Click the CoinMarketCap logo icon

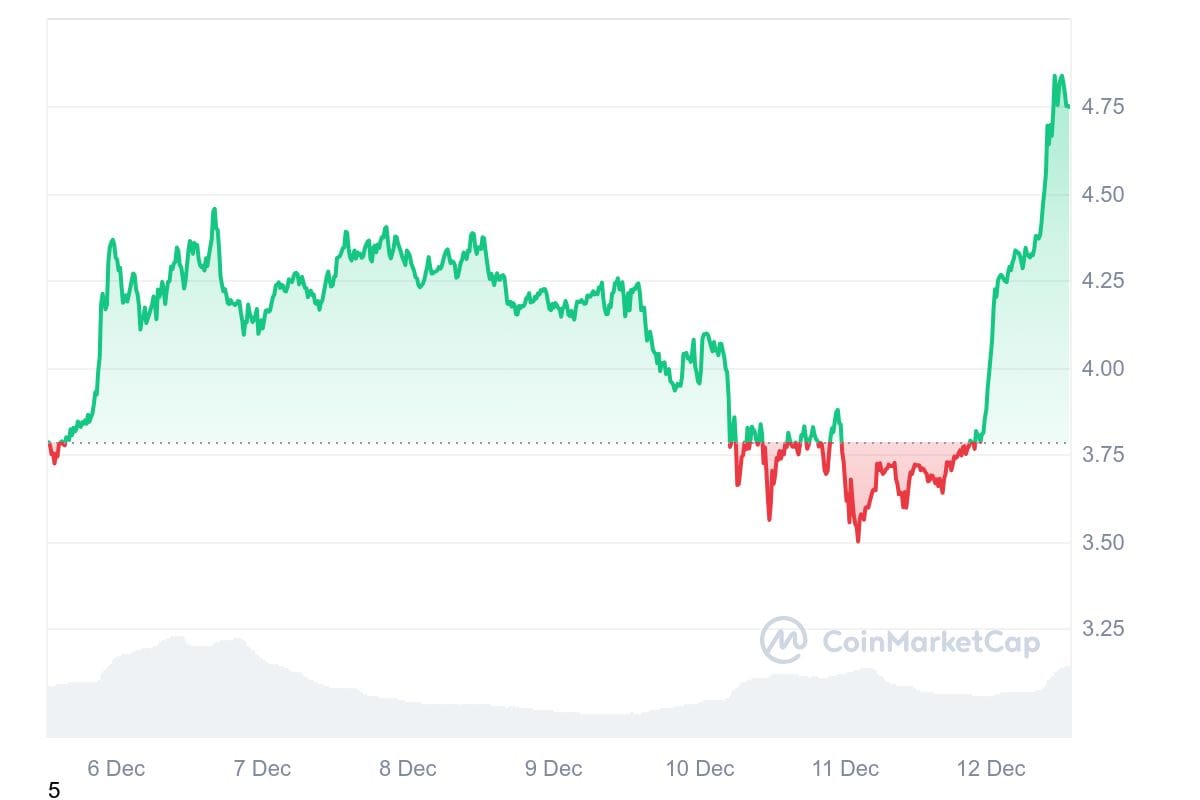click(783, 640)
